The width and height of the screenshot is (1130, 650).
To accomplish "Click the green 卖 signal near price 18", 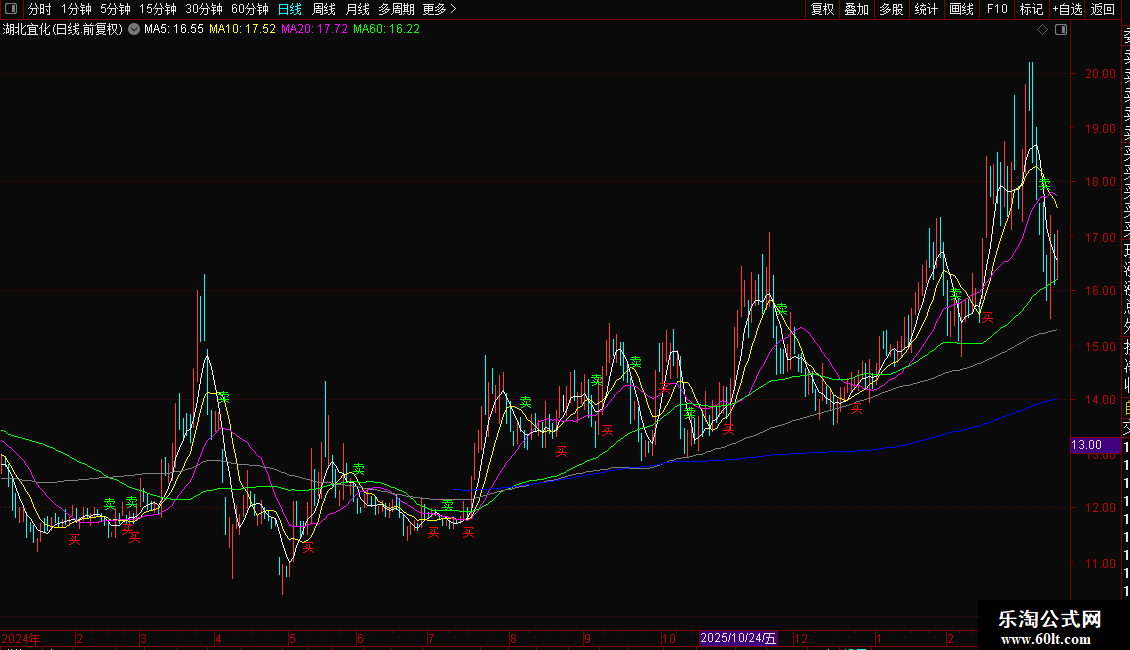I will click(1044, 183).
